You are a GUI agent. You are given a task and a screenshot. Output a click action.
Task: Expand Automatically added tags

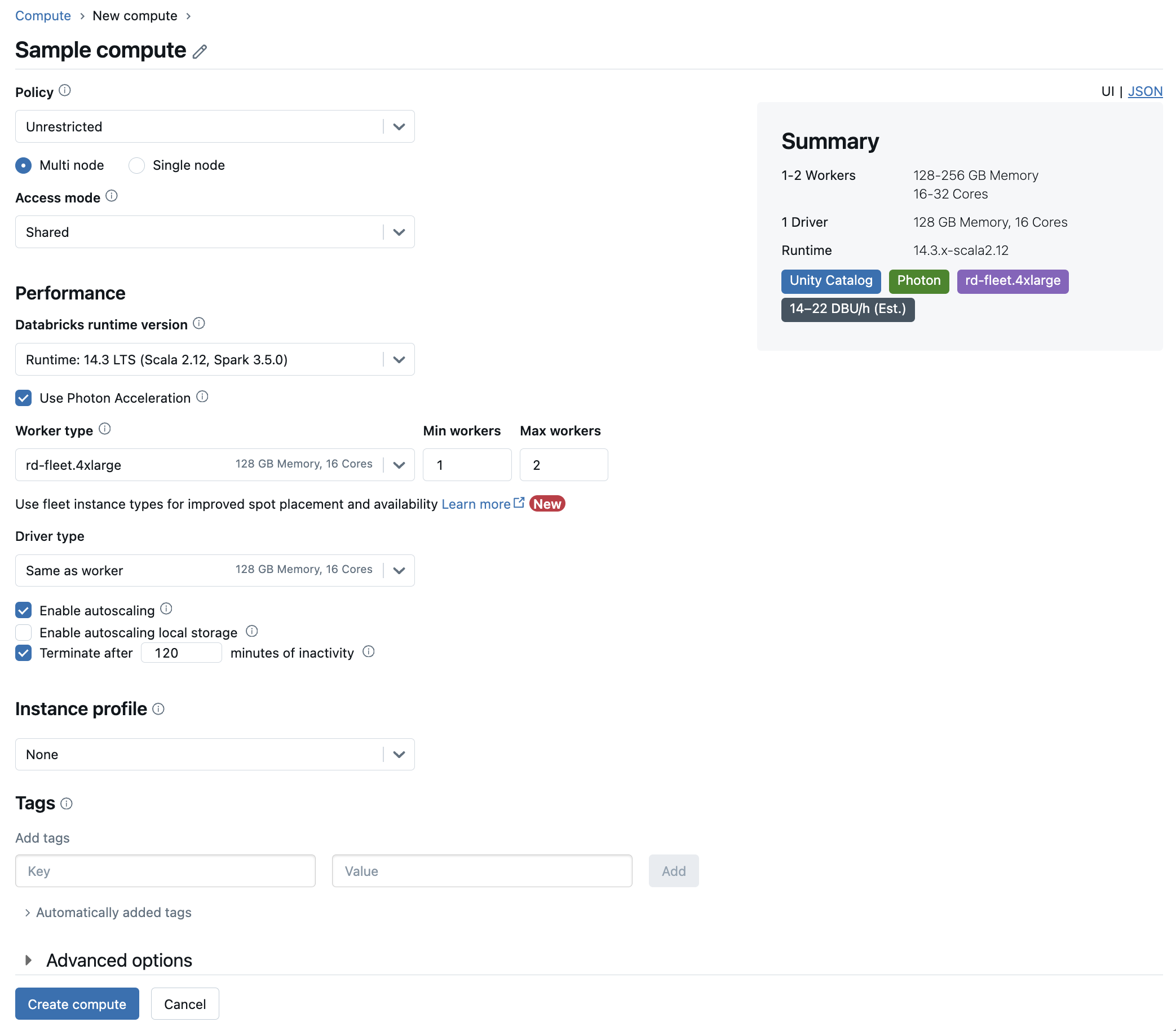[113, 913]
